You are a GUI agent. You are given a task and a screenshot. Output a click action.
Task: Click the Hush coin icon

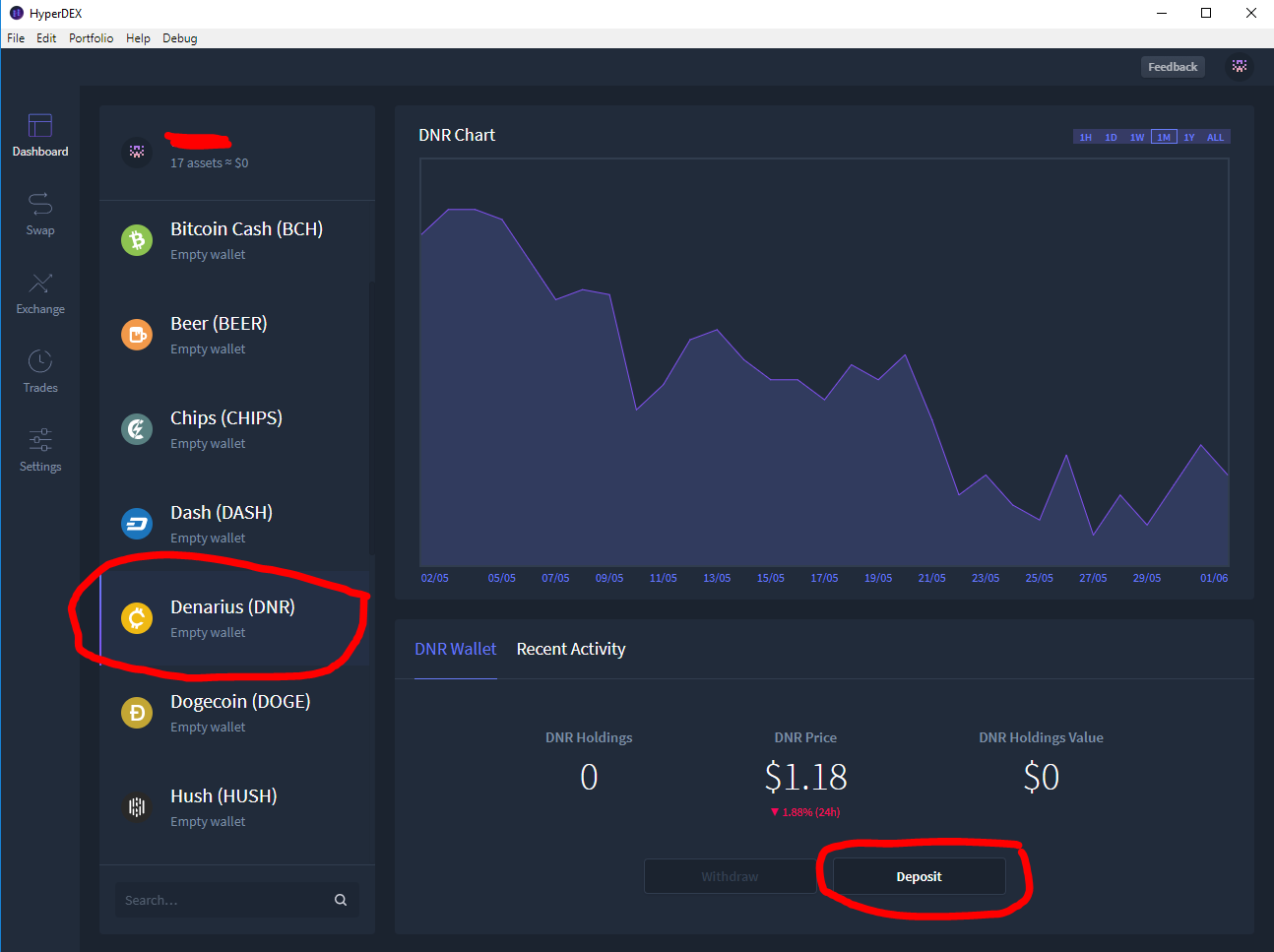coord(137,807)
